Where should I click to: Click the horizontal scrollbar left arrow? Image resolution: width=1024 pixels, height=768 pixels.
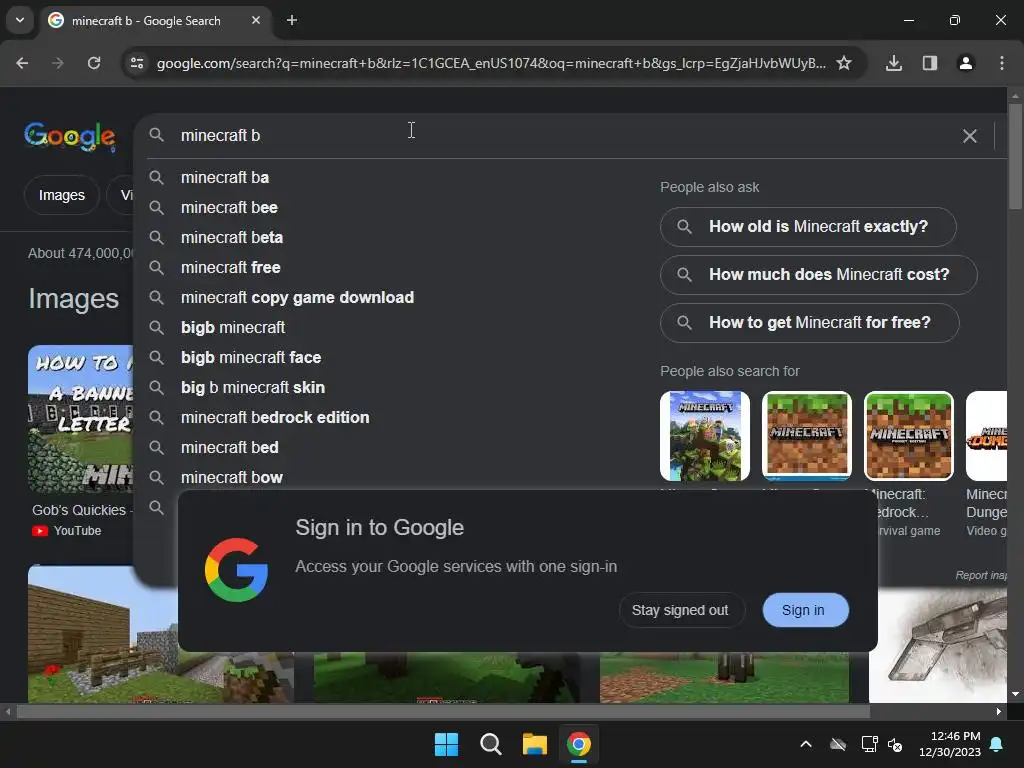8,712
